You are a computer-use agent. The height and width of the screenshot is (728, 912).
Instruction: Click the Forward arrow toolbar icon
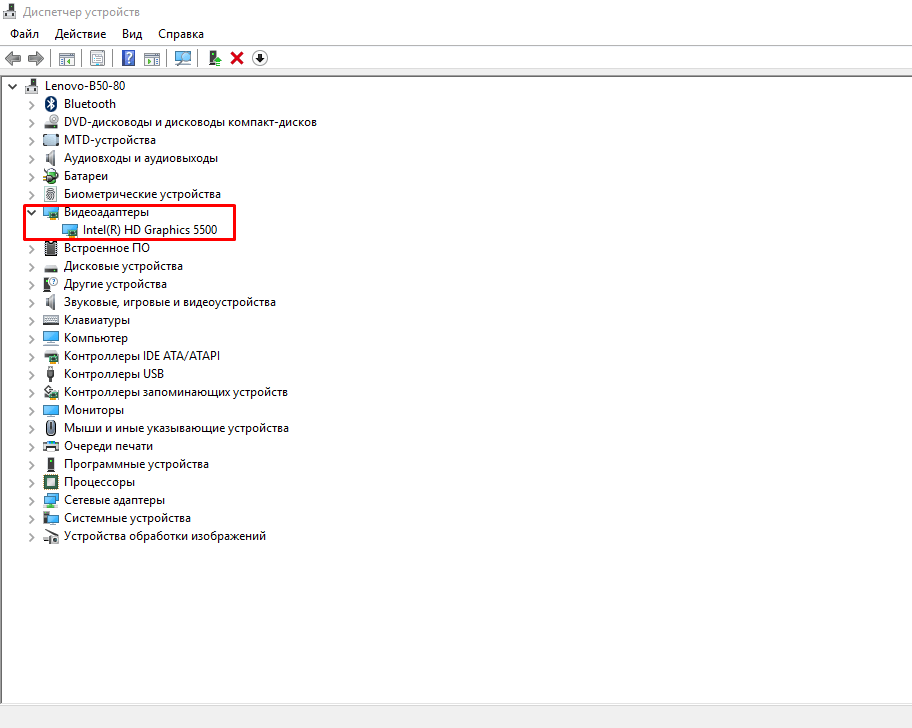click(36, 58)
